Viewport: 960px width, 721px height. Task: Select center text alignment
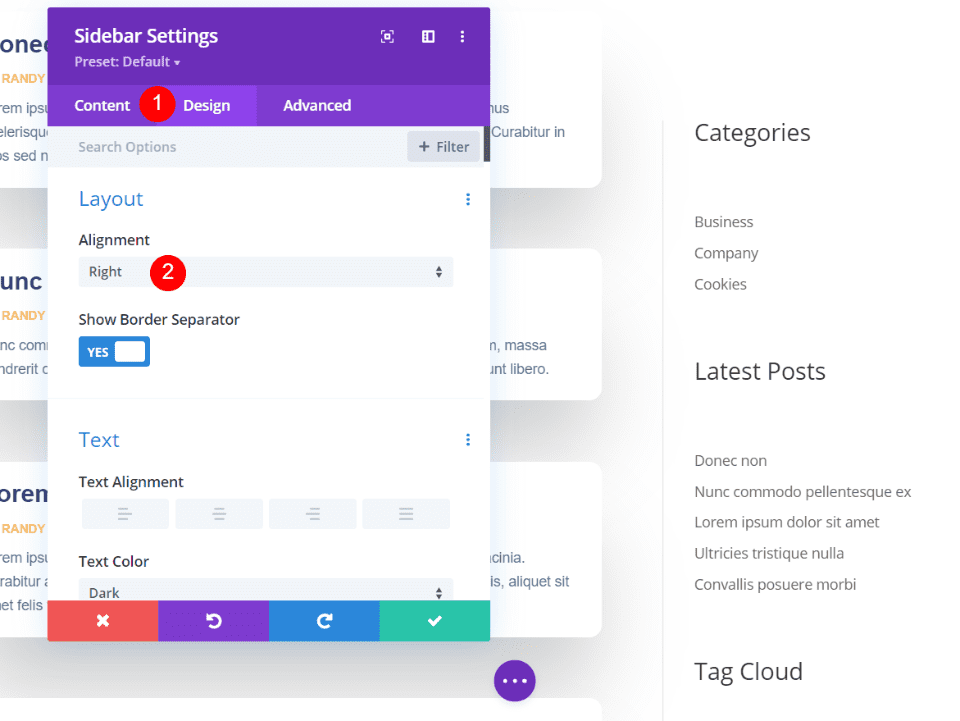[218, 513]
